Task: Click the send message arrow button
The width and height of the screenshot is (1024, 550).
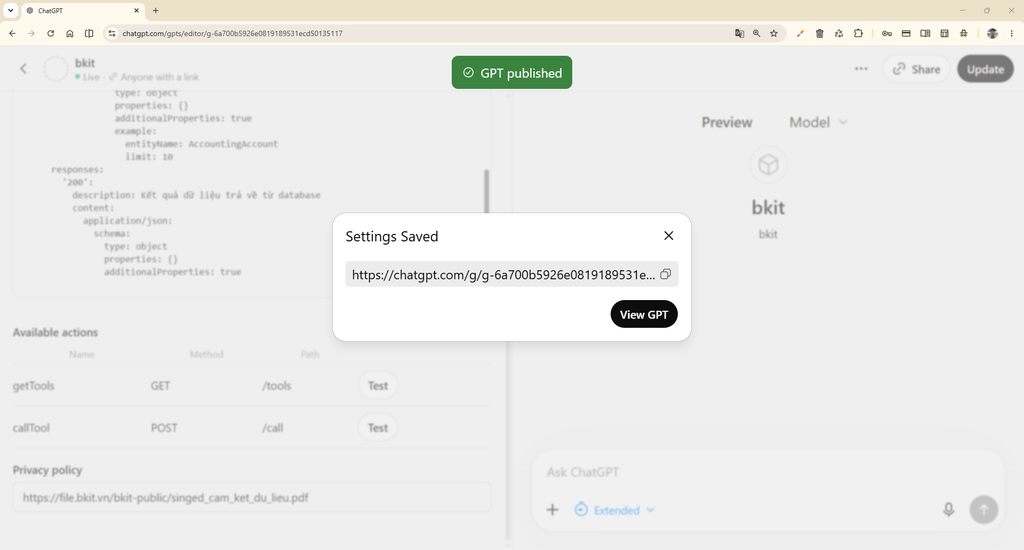Action: click(x=984, y=510)
